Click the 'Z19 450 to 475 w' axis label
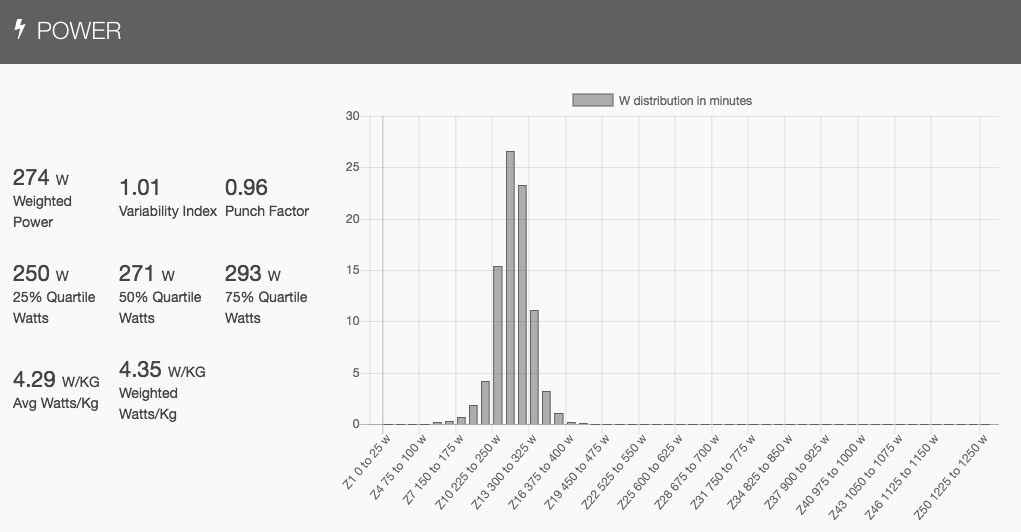The width and height of the screenshot is (1021, 532). pyautogui.click(x=577, y=471)
